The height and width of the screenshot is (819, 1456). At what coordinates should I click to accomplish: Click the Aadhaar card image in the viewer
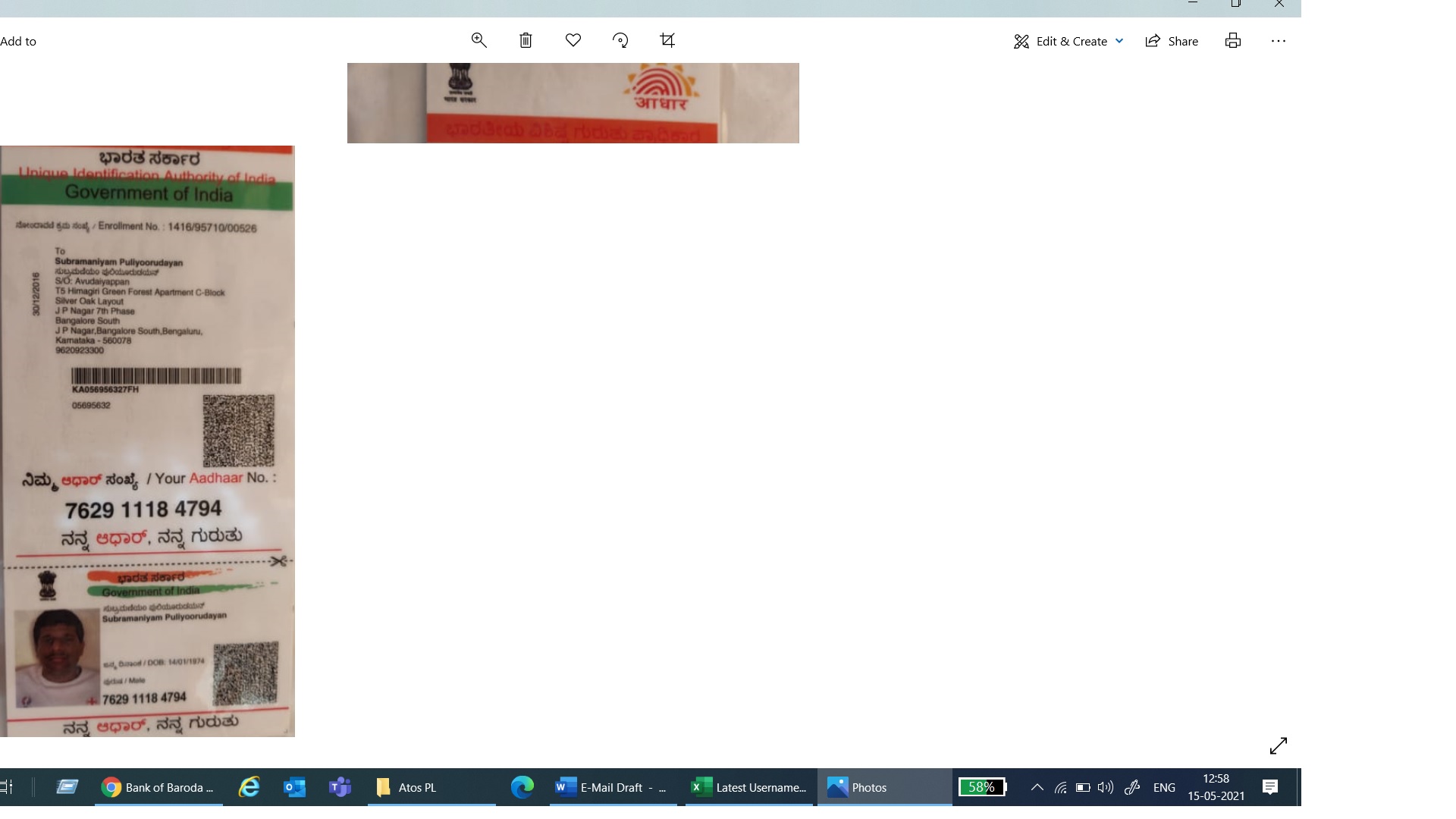(147, 441)
